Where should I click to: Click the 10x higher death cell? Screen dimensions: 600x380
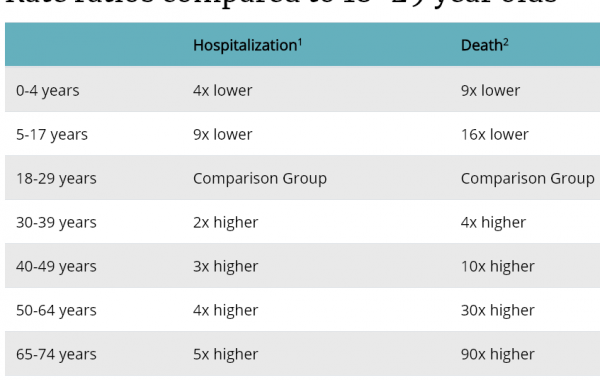(x=498, y=266)
